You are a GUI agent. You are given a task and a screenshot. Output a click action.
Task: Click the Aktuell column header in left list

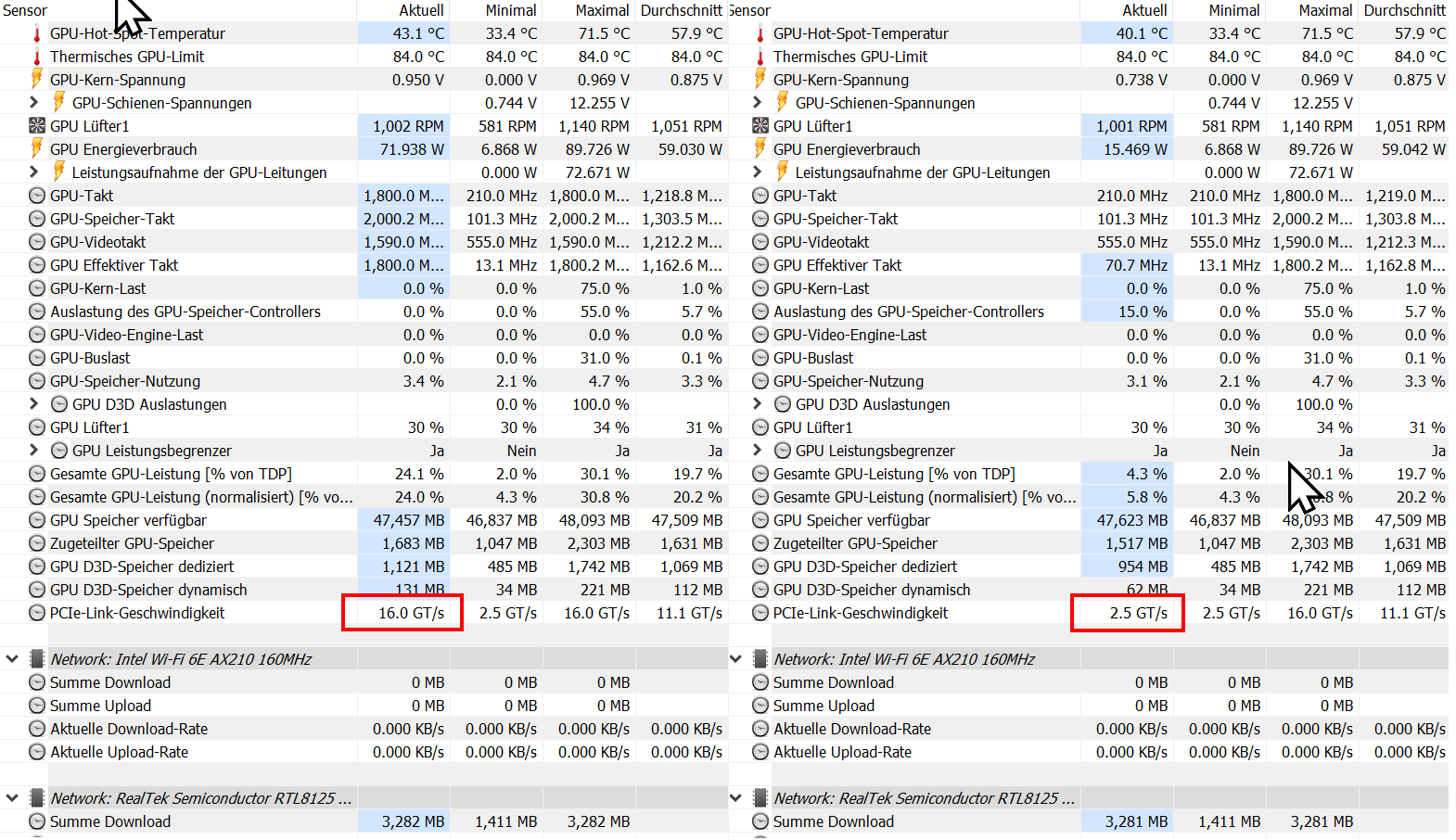(421, 10)
